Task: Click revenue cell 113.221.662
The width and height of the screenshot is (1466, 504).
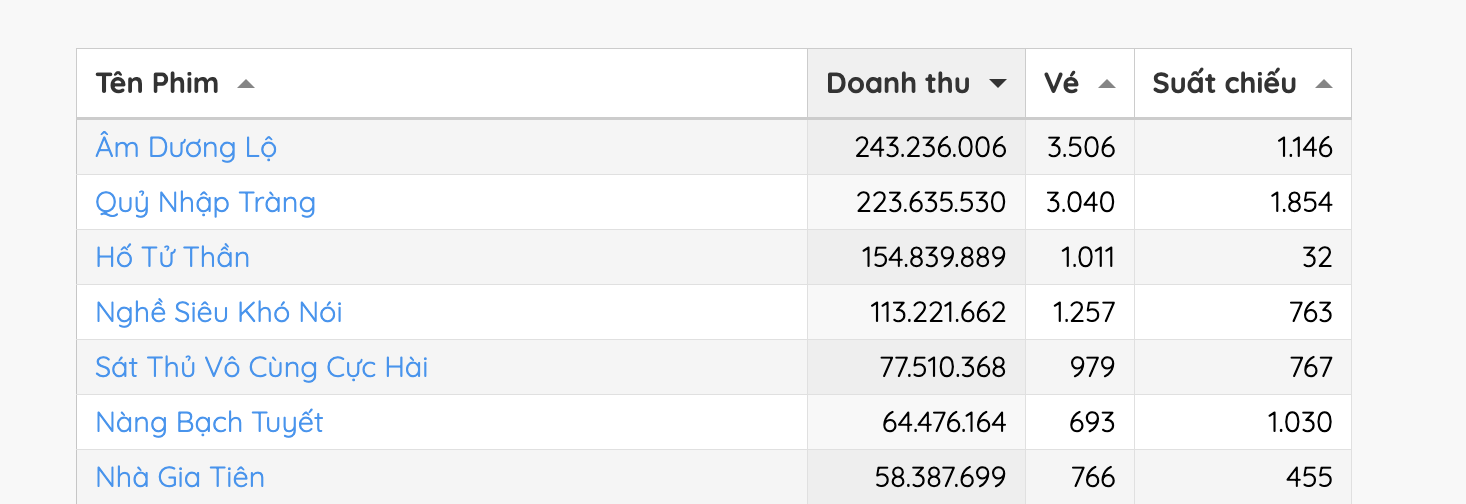Action: [938, 313]
